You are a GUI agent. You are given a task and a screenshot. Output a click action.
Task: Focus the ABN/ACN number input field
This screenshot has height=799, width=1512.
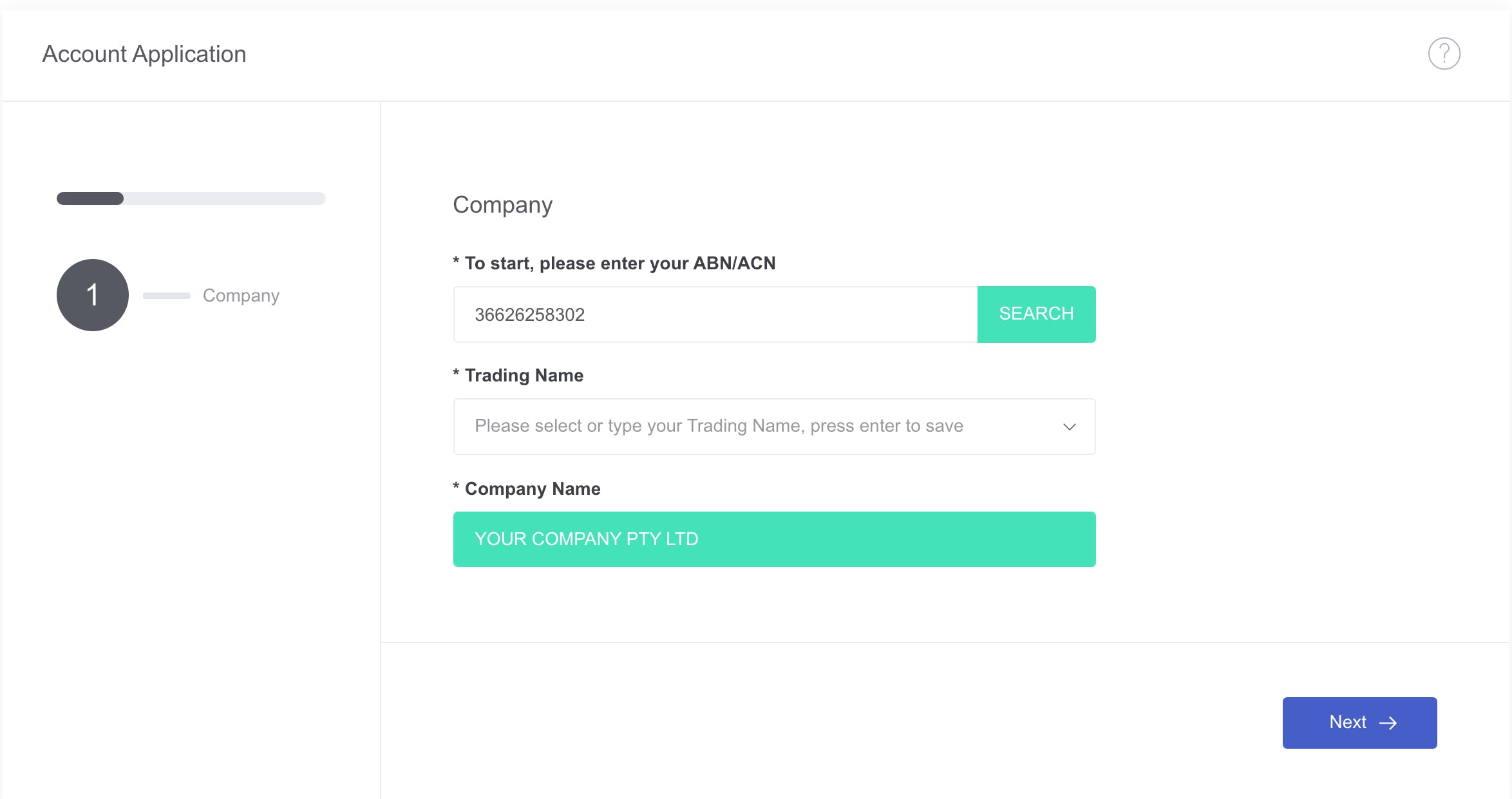[x=715, y=314]
